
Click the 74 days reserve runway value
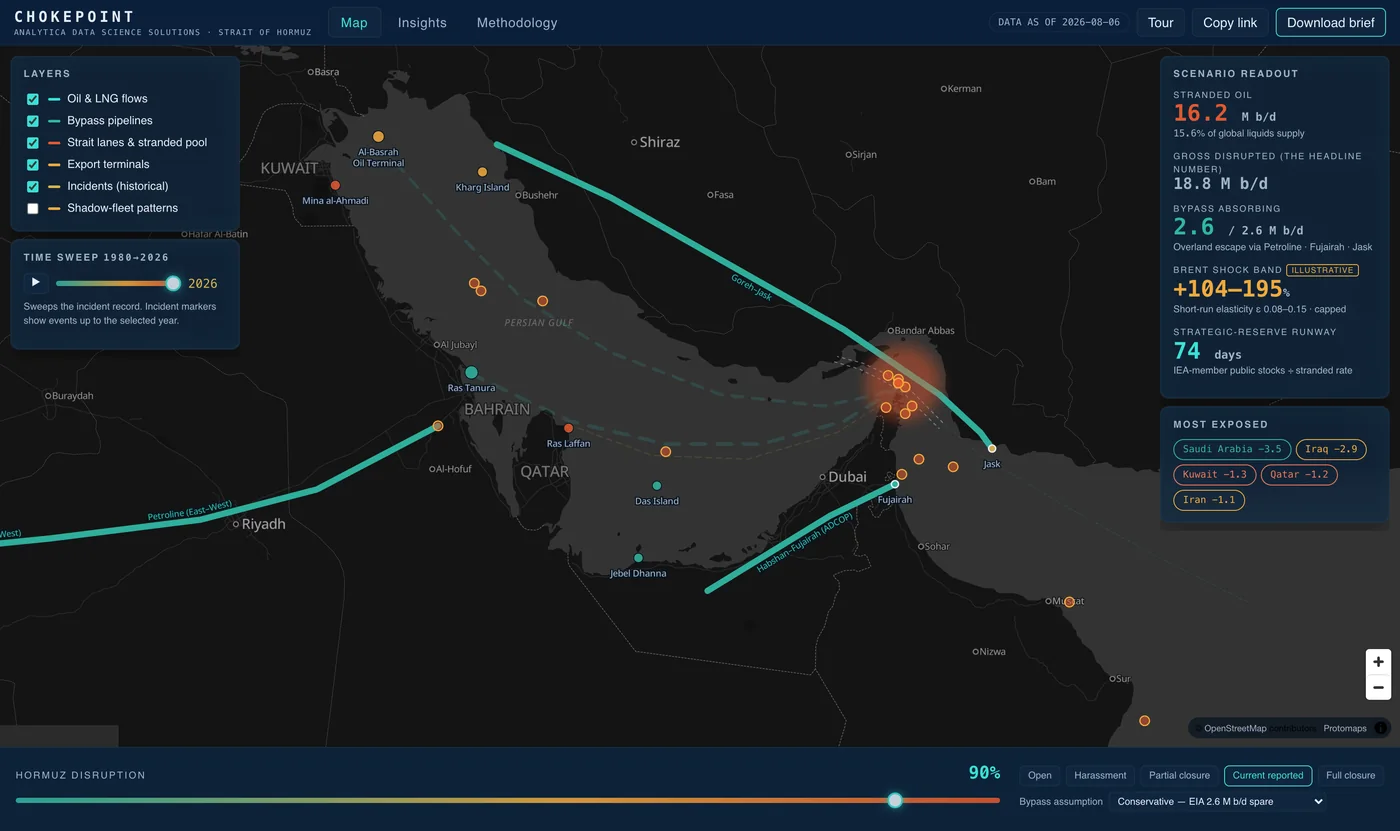[1207, 352]
